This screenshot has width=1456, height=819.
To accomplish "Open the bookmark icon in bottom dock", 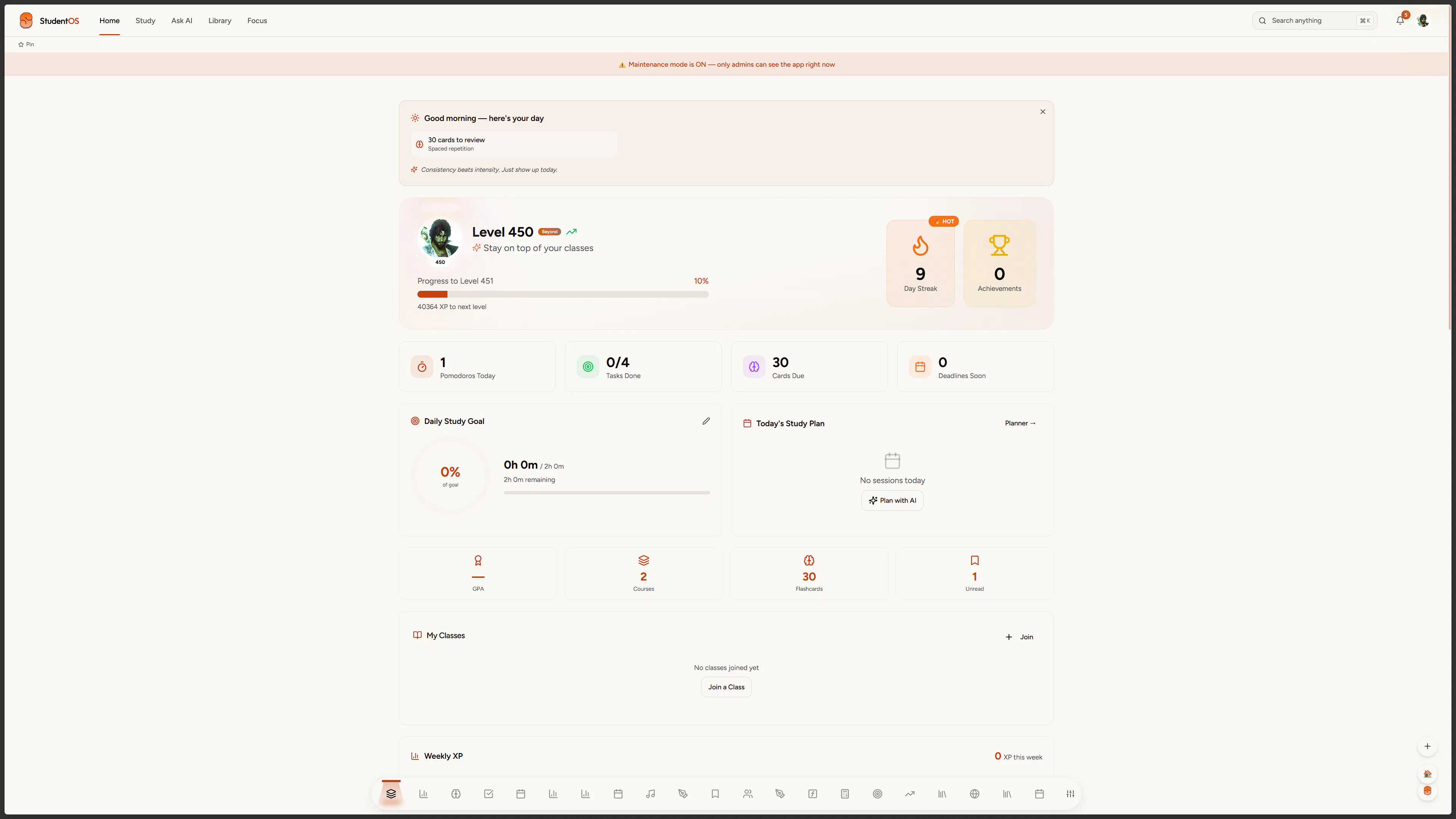I will click(x=715, y=794).
